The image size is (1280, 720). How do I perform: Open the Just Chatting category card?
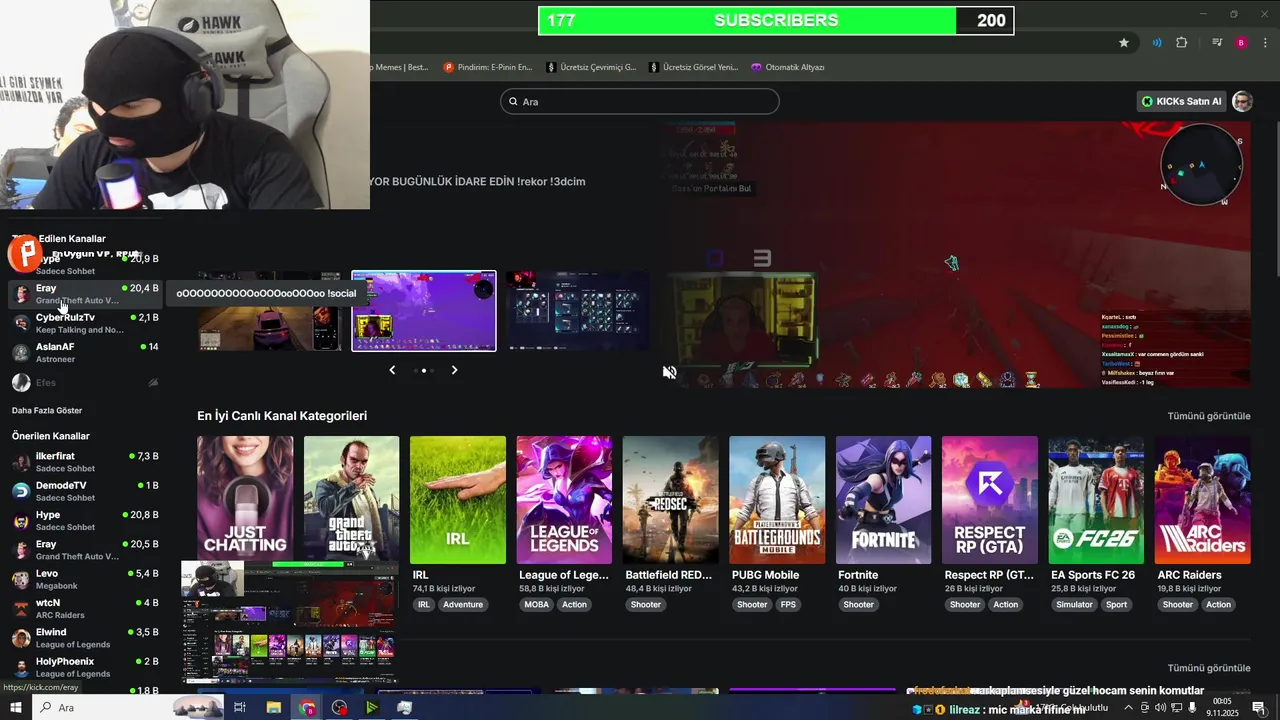245,500
